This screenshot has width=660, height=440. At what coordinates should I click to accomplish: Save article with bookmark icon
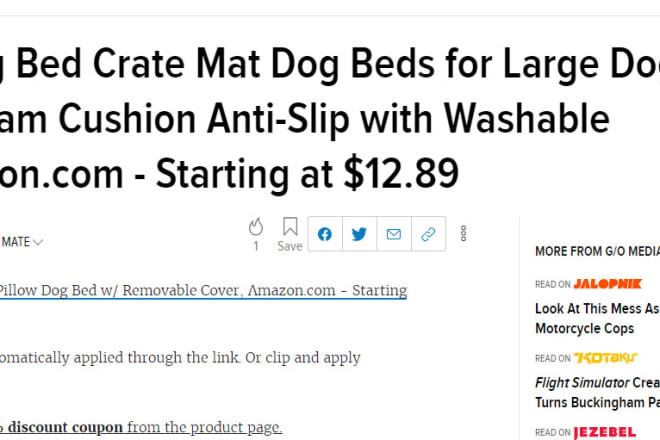pyautogui.click(x=290, y=227)
